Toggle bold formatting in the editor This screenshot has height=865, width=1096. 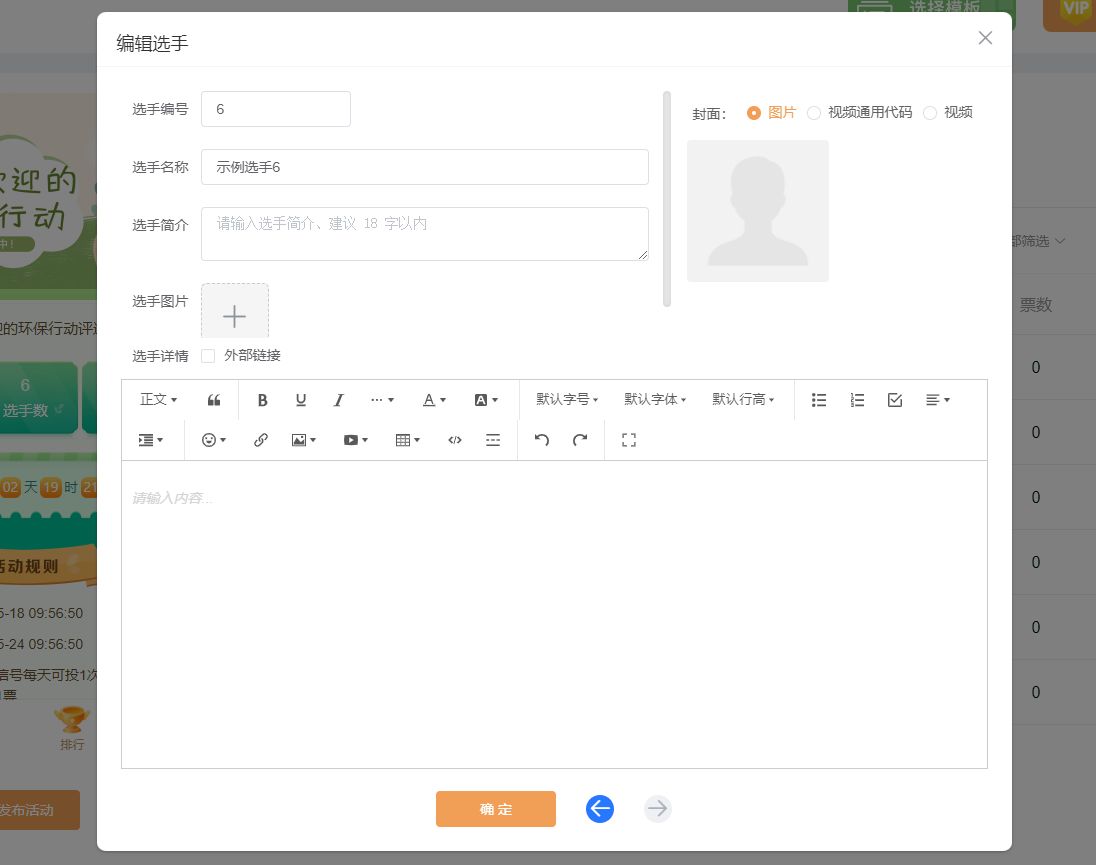262,400
